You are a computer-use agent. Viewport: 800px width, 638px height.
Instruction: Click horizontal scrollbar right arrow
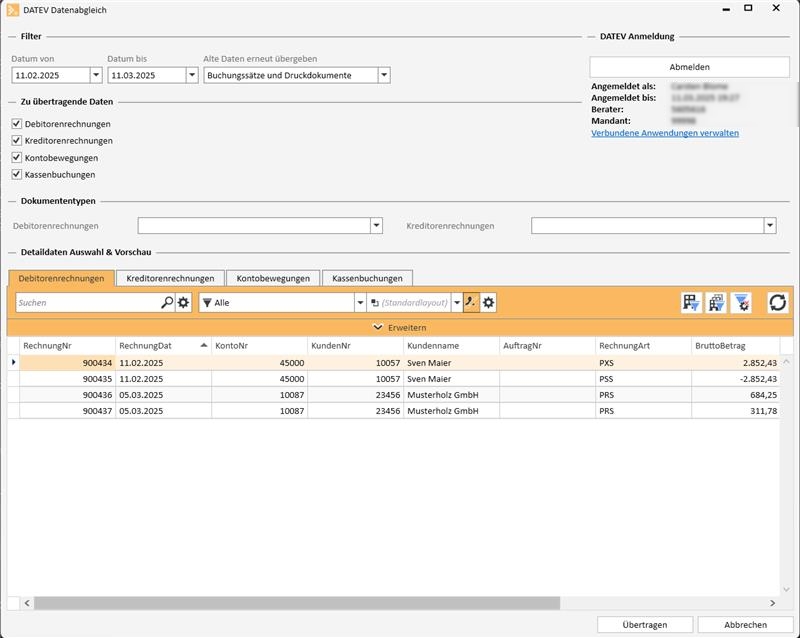point(772,603)
